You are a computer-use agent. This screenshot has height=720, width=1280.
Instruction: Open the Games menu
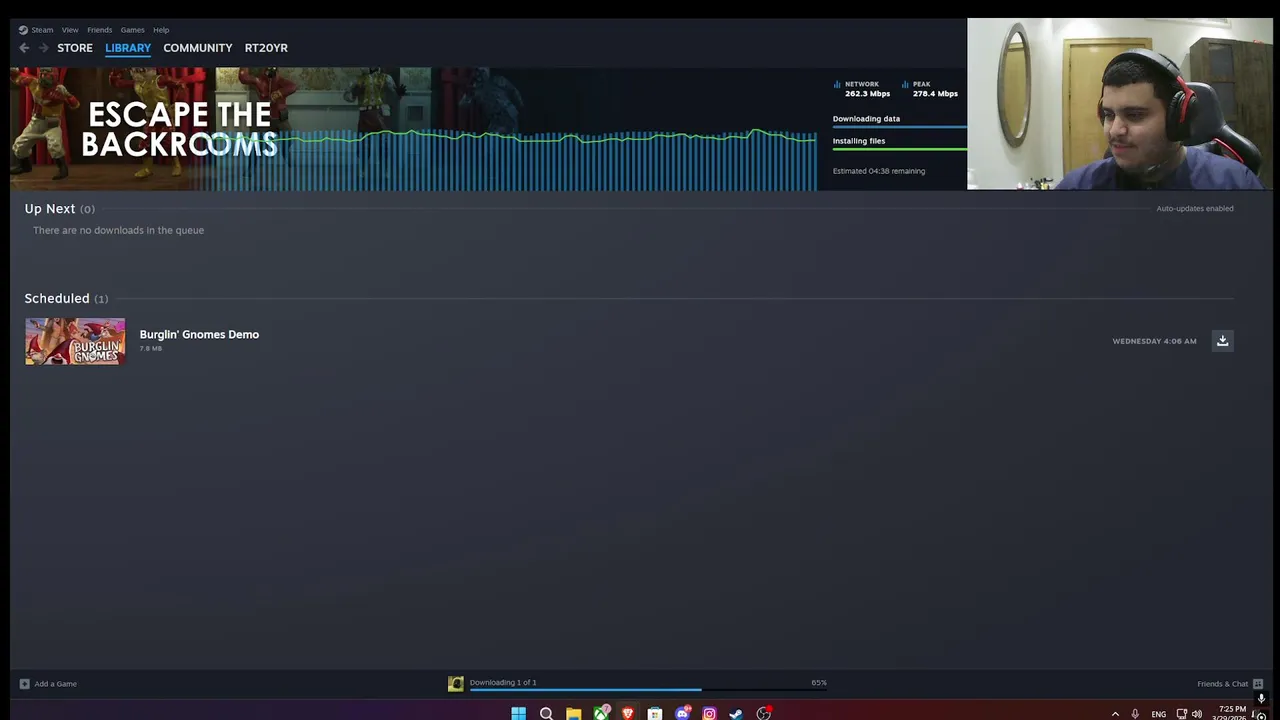pos(132,30)
